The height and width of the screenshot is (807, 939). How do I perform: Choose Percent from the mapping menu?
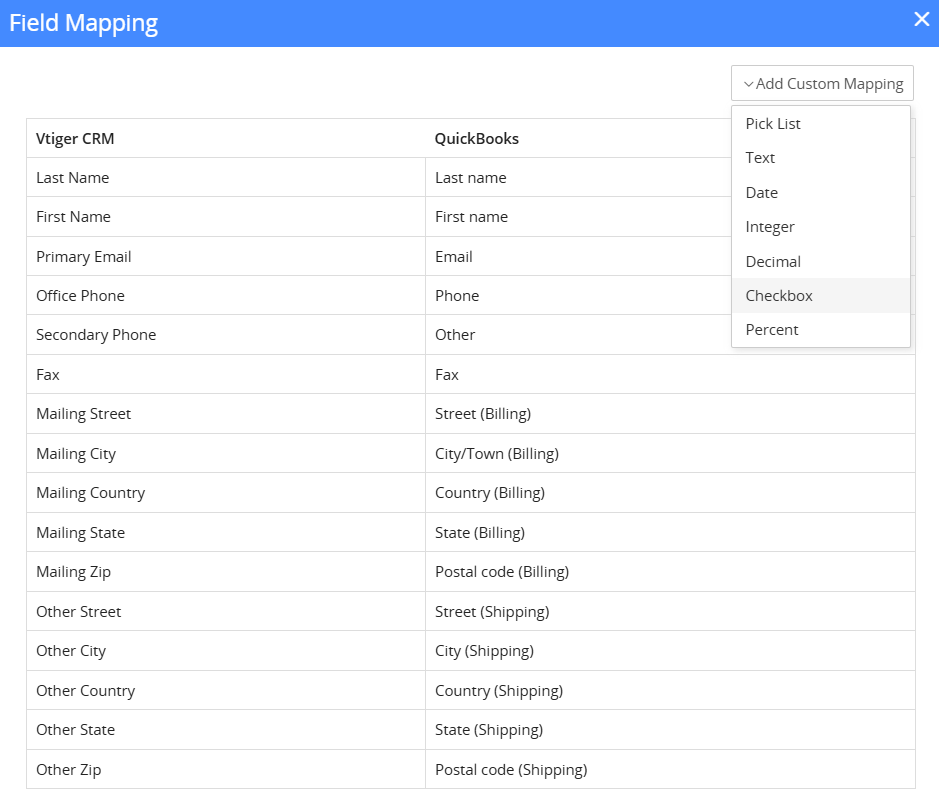821,330
